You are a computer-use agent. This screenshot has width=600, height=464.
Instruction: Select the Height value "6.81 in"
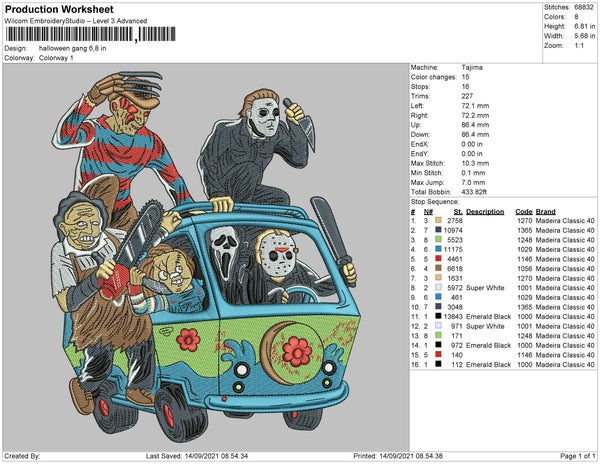point(585,26)
